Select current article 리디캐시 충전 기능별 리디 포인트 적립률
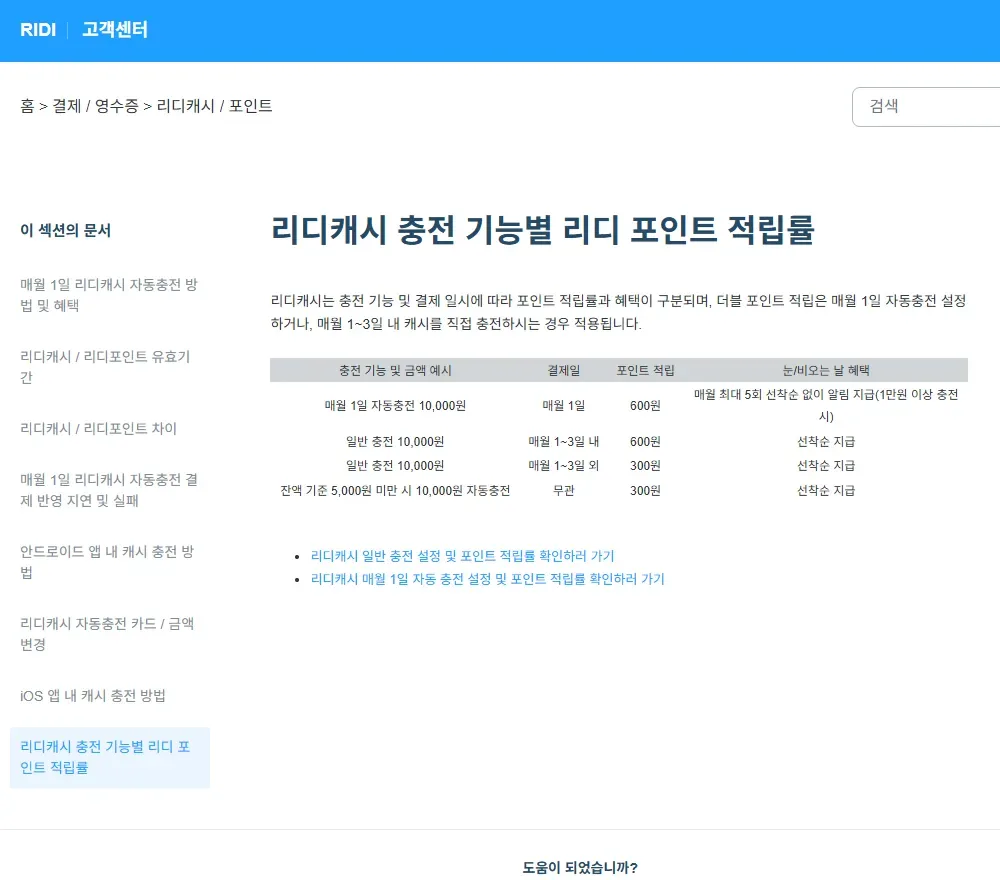Image resolution: width=1000 pixels, height=880 pixels. 110,758
